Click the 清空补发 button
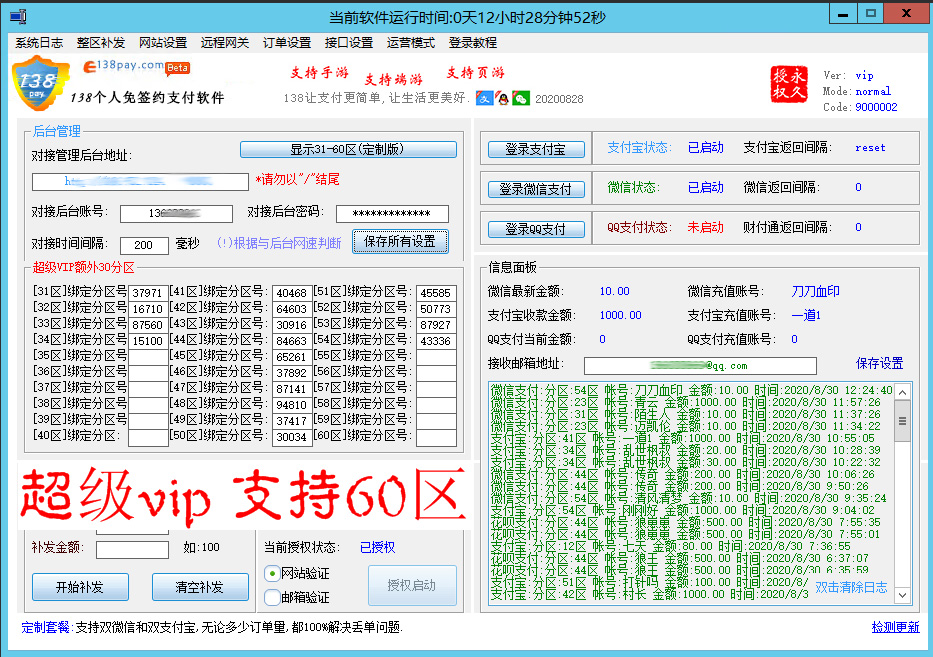 [201, 587]
